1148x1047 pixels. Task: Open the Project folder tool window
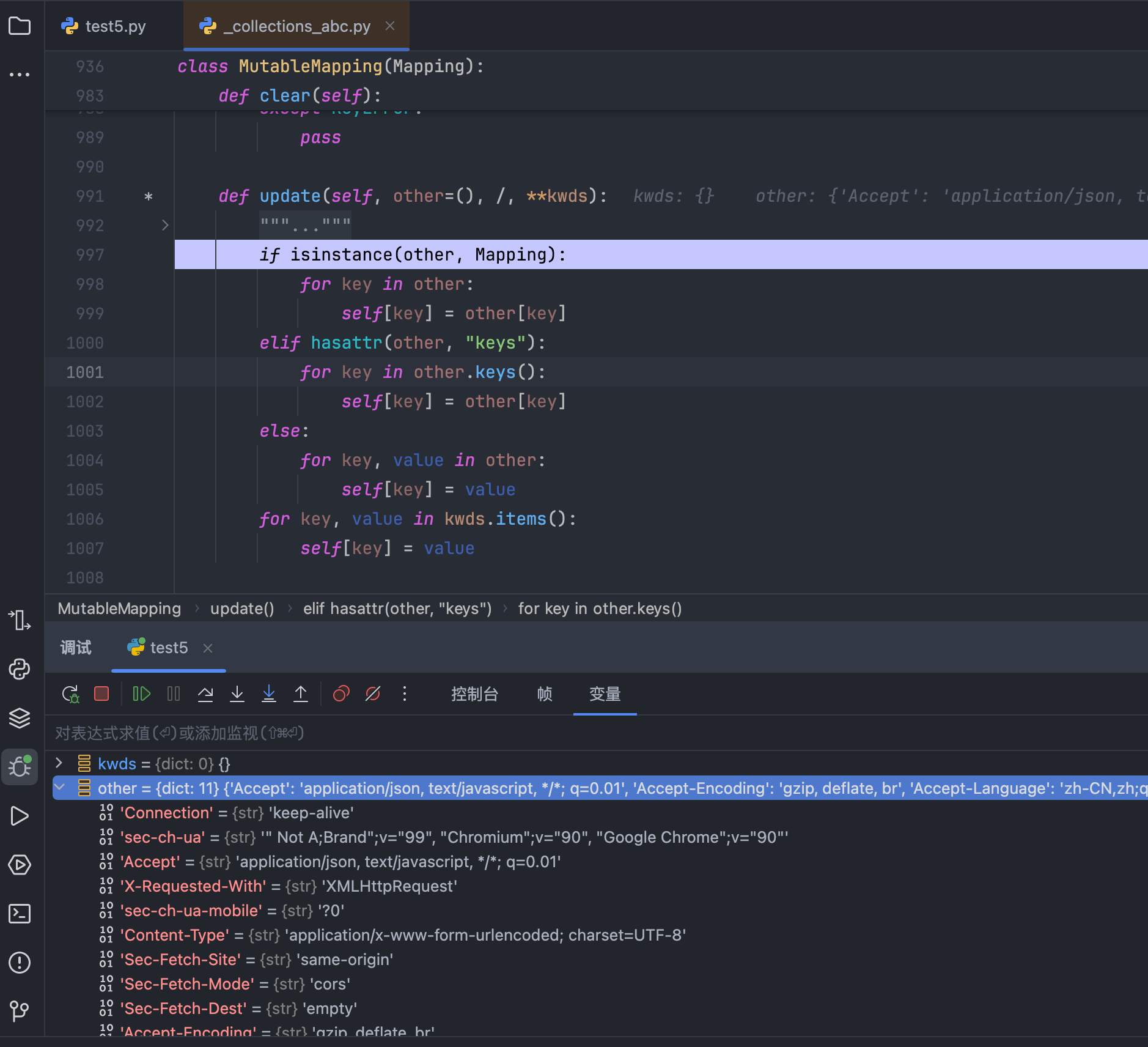click(x=20, y=26)
